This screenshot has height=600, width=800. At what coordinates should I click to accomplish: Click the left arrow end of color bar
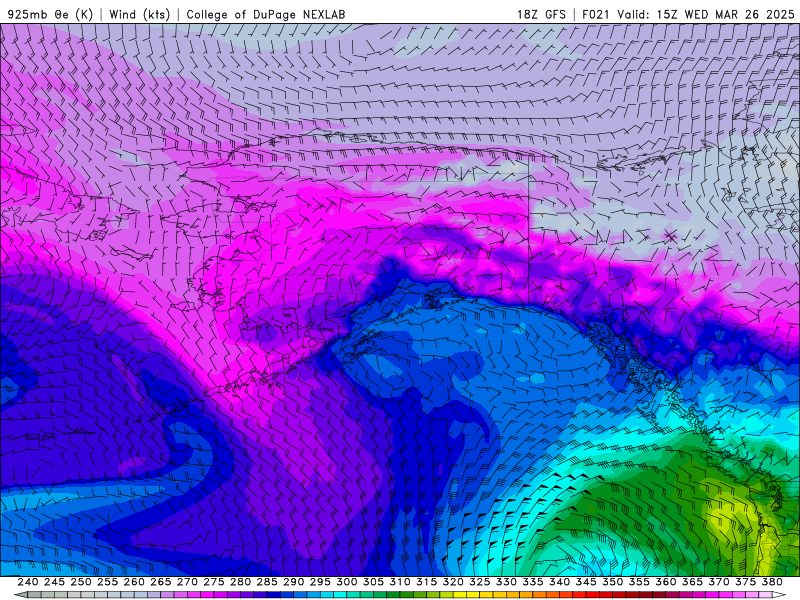pyautogui.click(x=20, y=595)
